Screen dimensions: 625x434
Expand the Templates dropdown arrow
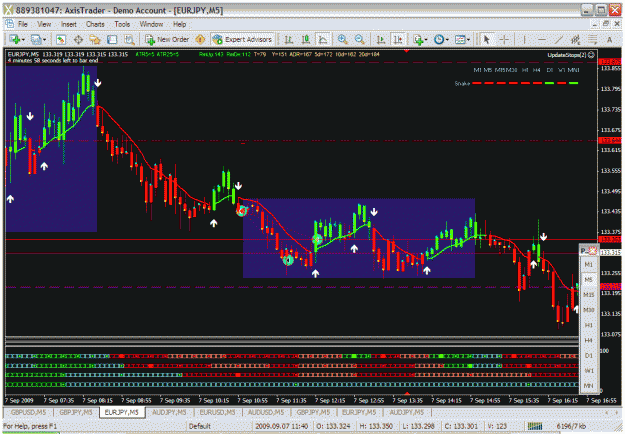coord(468,39)
